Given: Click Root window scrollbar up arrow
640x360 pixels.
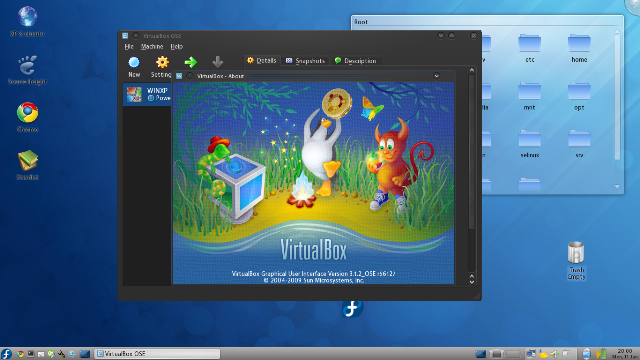Looking at the screenshot, I should click(617, 31).
